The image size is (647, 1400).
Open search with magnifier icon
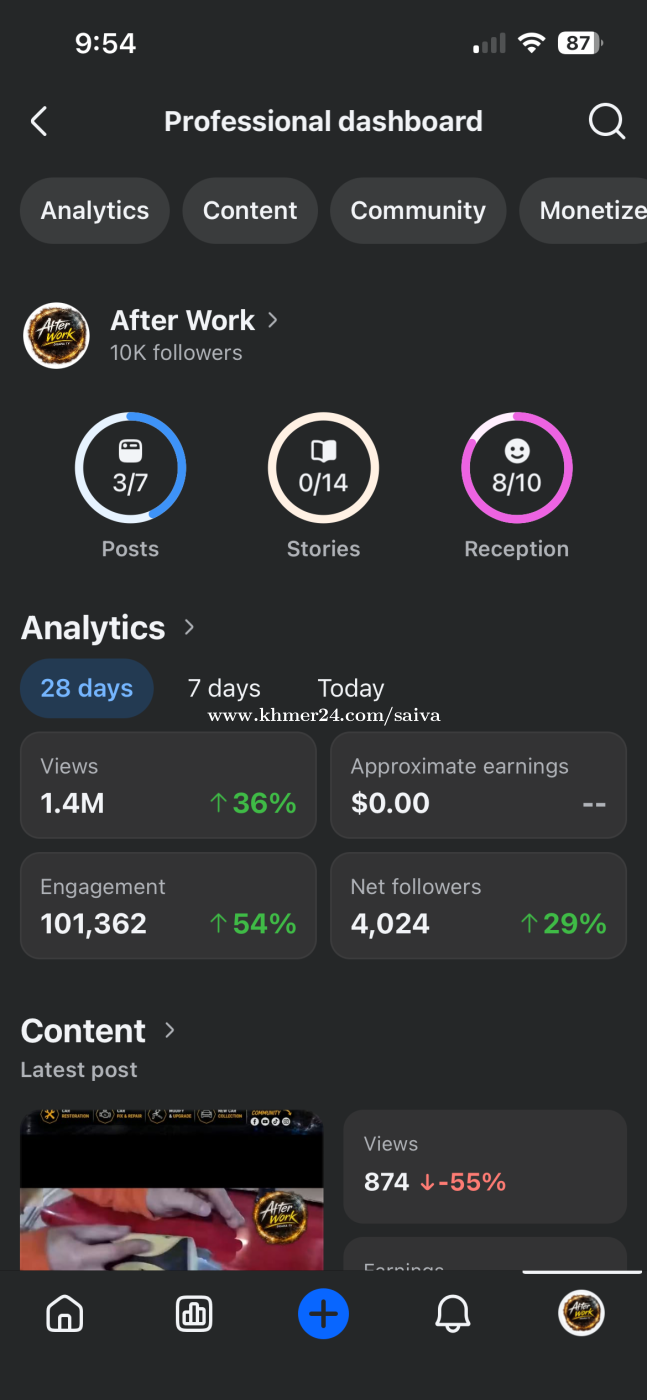607,122
